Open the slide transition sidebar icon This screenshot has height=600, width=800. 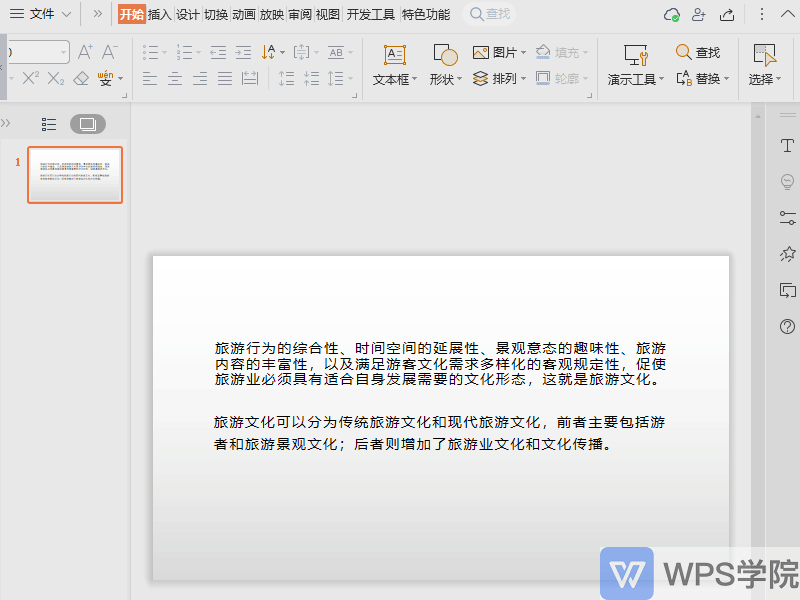(787, 290)
